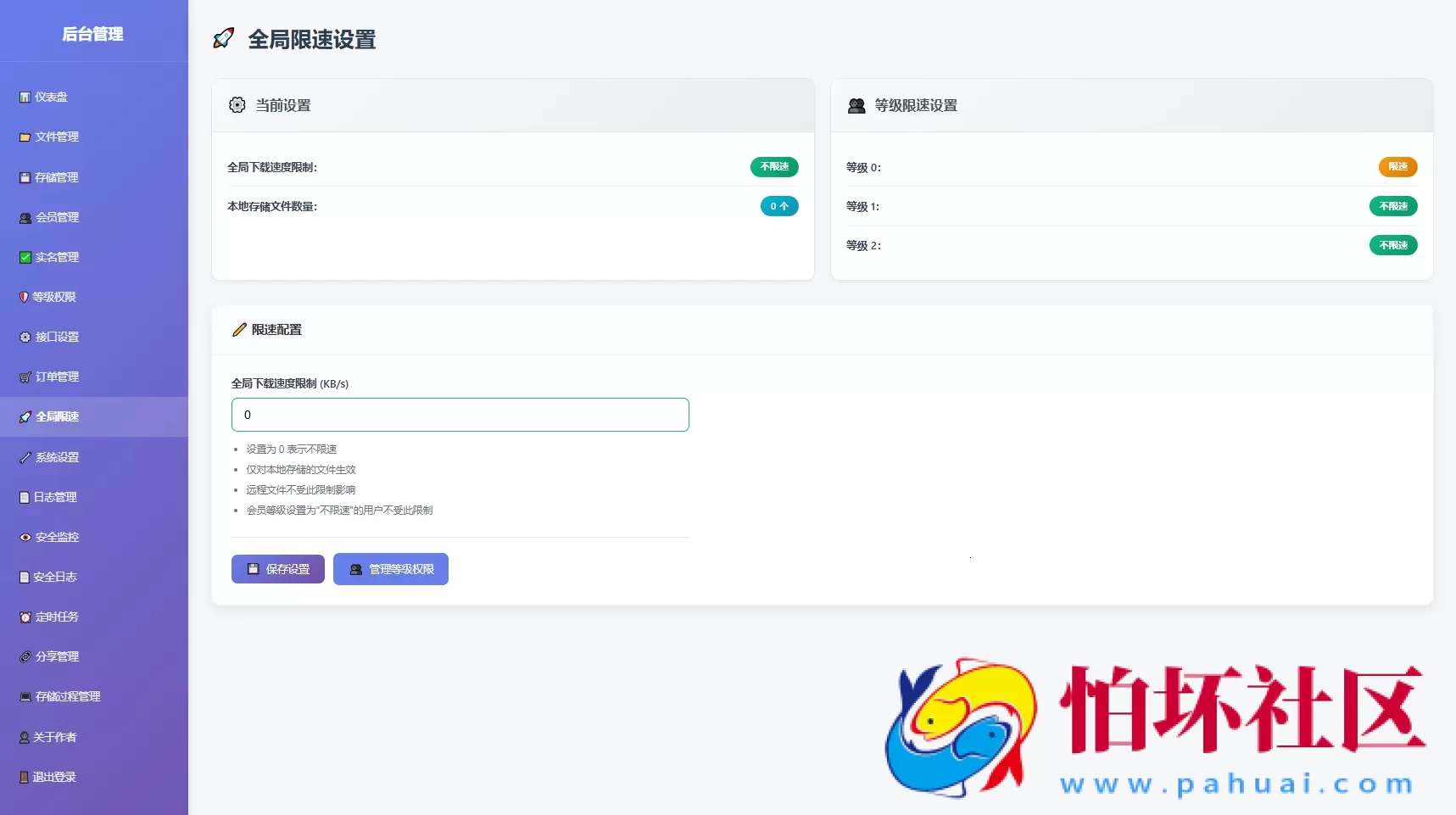This screenshot has height=815, width=1456.
Task: Toggle 等级 0 限速 badge
Action: (x=1397, y=167)
